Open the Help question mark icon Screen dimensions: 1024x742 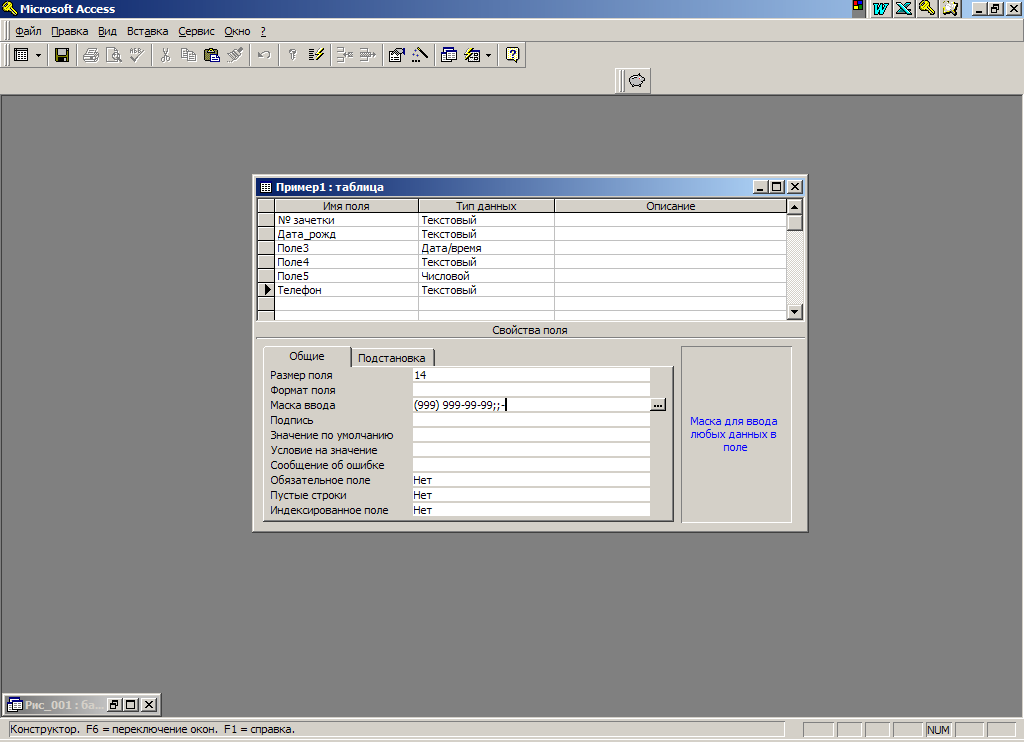[513, 56]
